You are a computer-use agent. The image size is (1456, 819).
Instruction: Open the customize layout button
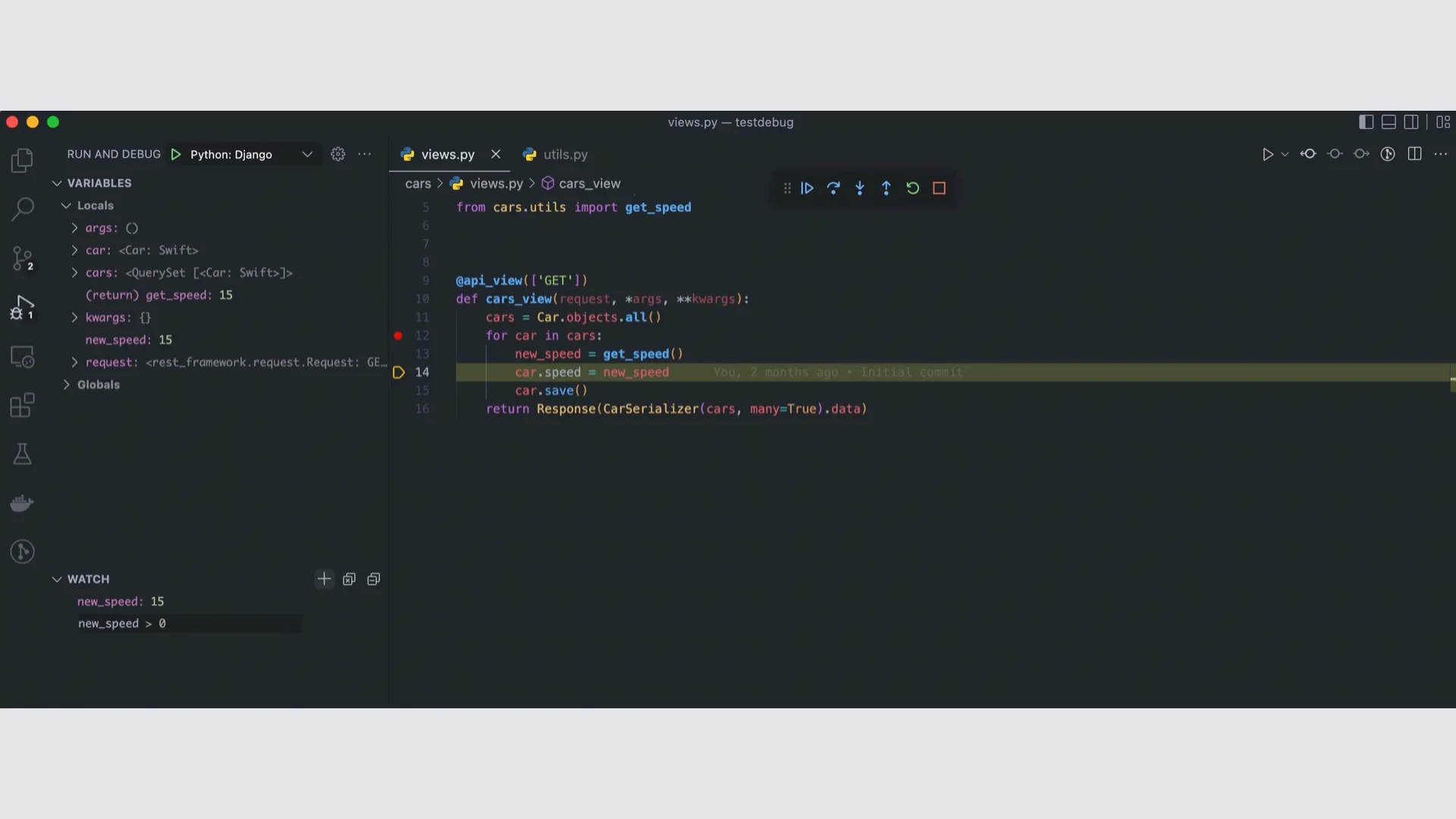tap(1443, 122)
